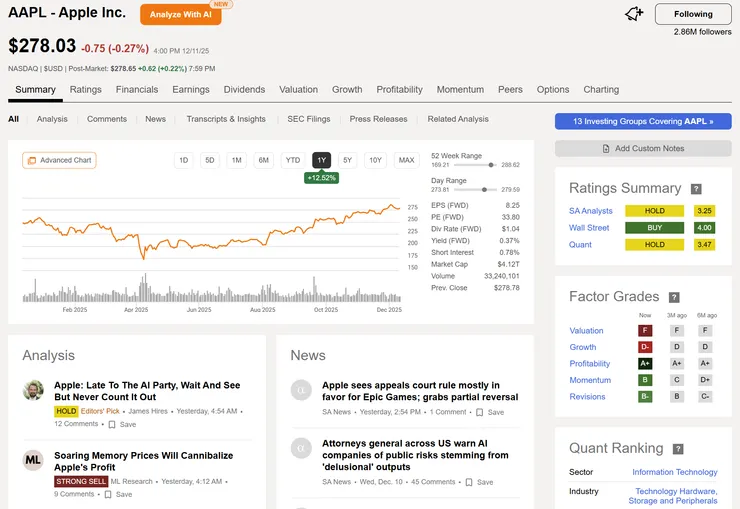
Task: Select the 5Y chart range
Action: (347, 160)
